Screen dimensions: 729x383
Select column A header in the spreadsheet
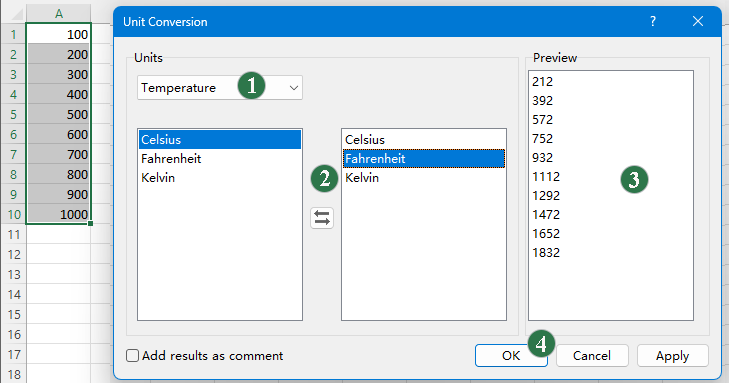click(59, 13)
